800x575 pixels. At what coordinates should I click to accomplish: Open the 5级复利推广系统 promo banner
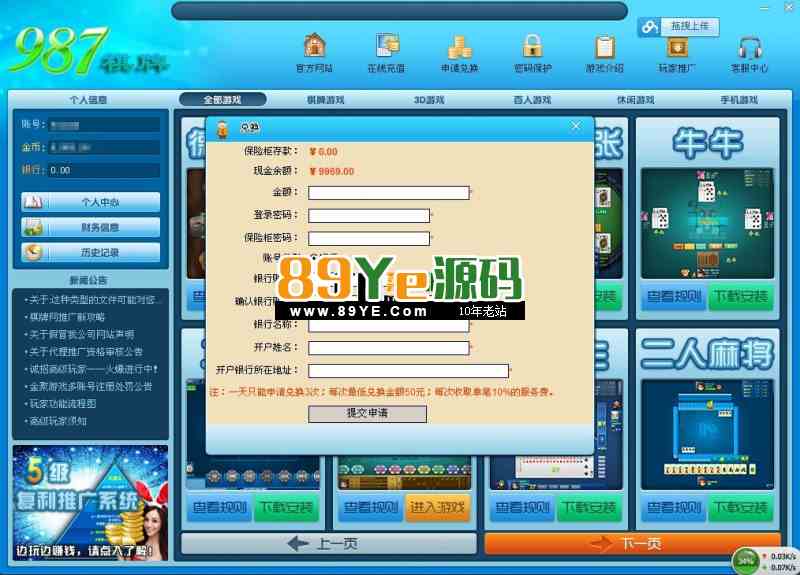(x=90, y=503)
